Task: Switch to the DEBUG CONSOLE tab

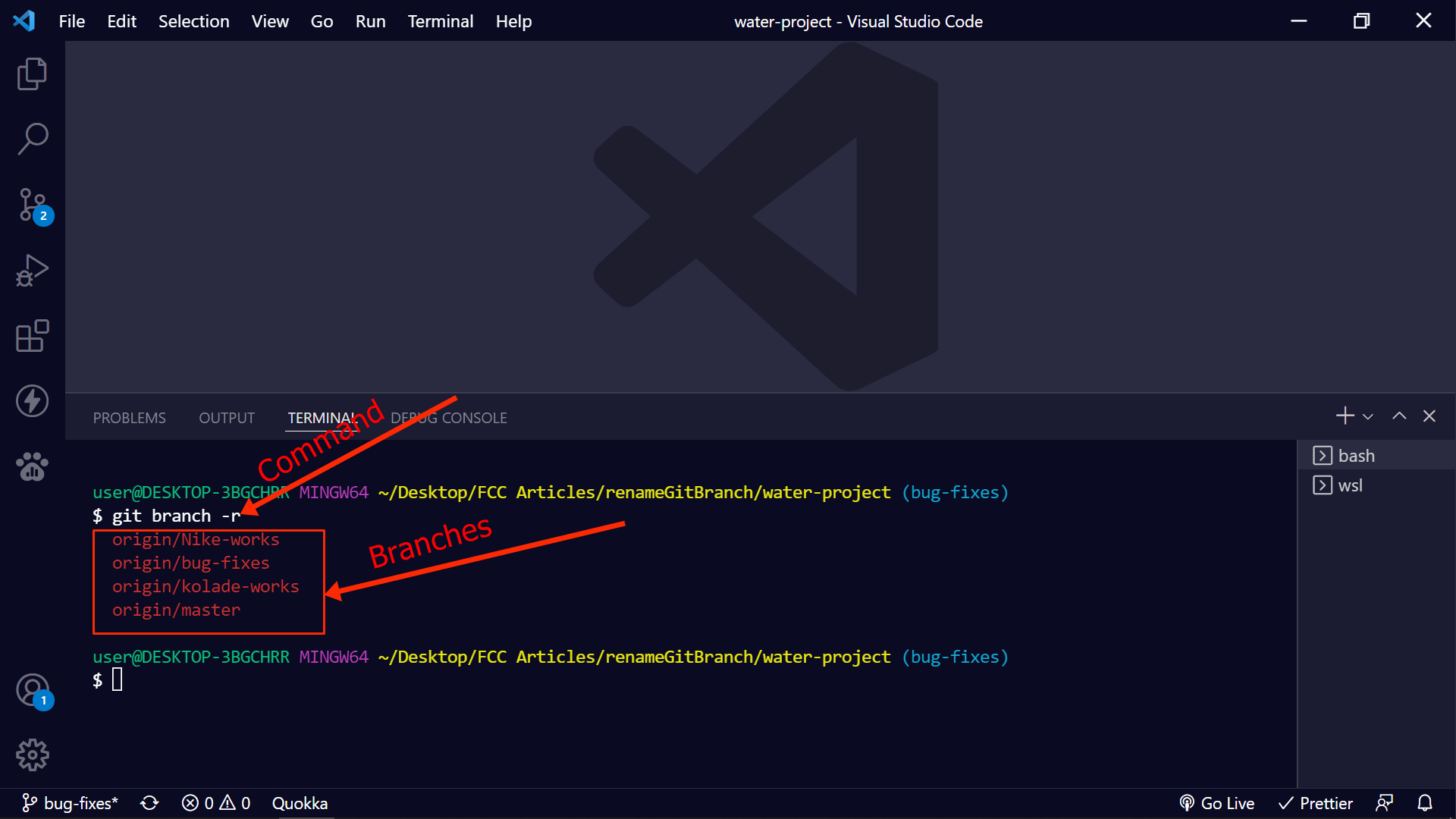Action: [x=449, y=418]
